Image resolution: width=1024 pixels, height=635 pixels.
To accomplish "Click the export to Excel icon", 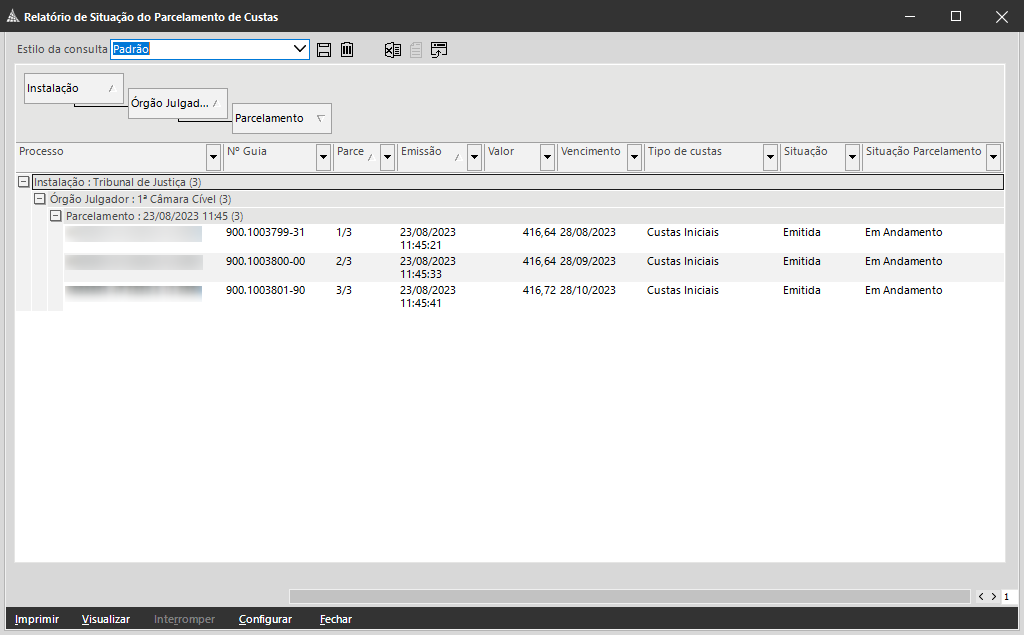I will pos(393,50).
